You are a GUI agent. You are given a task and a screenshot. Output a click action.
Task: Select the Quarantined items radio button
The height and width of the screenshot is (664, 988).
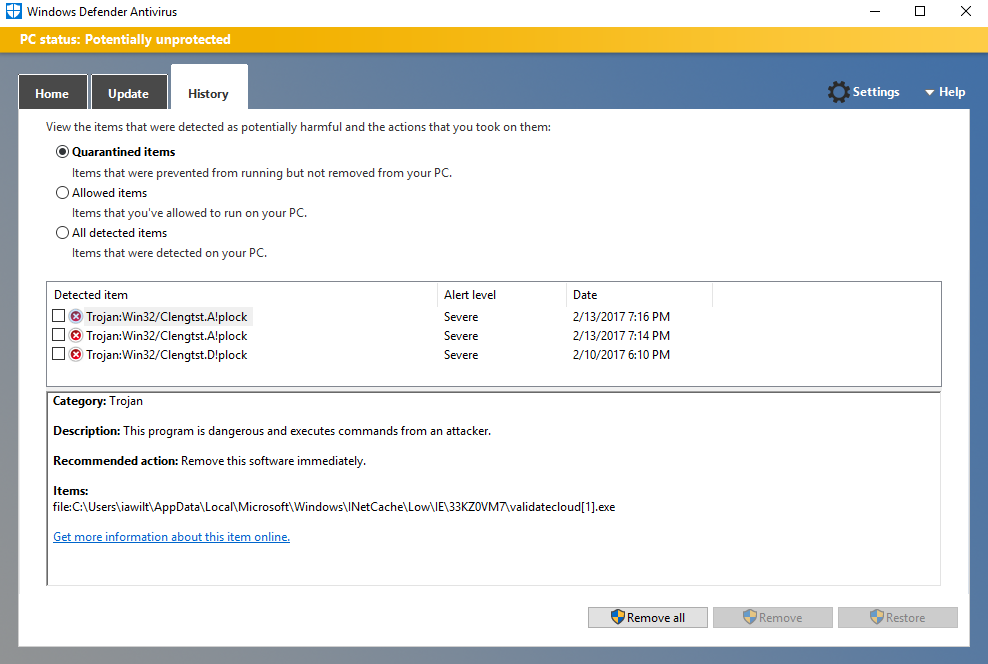tap(63, 152)
